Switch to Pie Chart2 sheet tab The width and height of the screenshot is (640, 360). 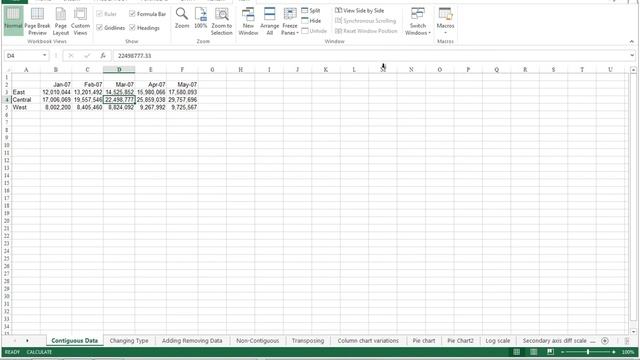(x=460, y=340)
